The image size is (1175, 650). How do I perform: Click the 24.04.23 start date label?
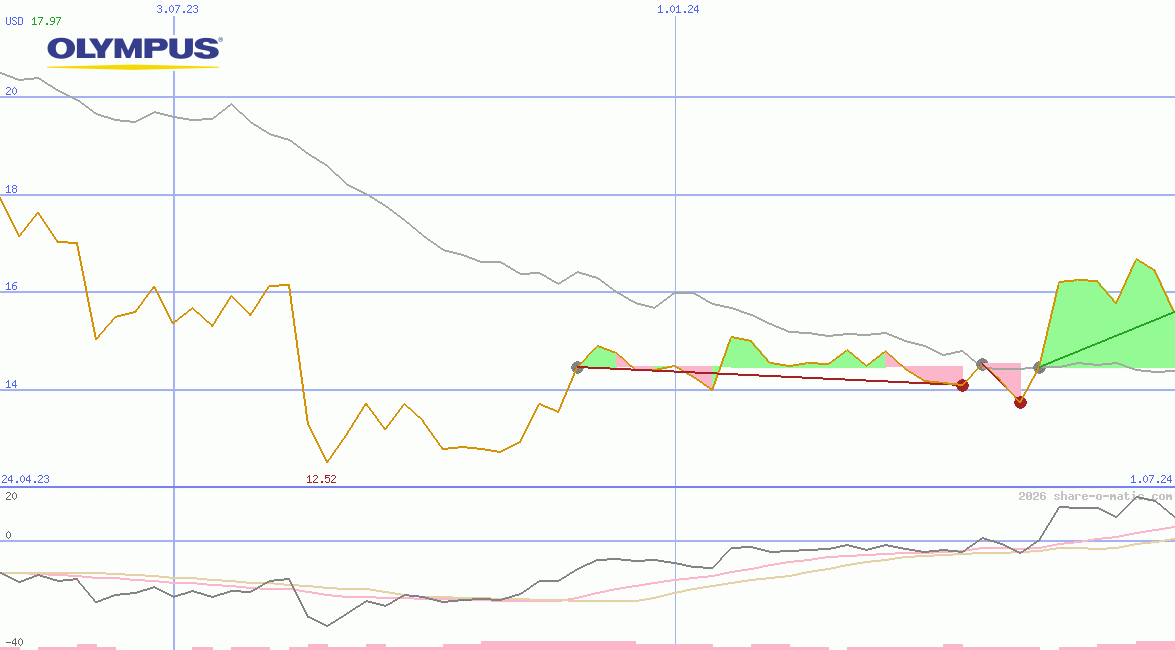pos(25,479)
